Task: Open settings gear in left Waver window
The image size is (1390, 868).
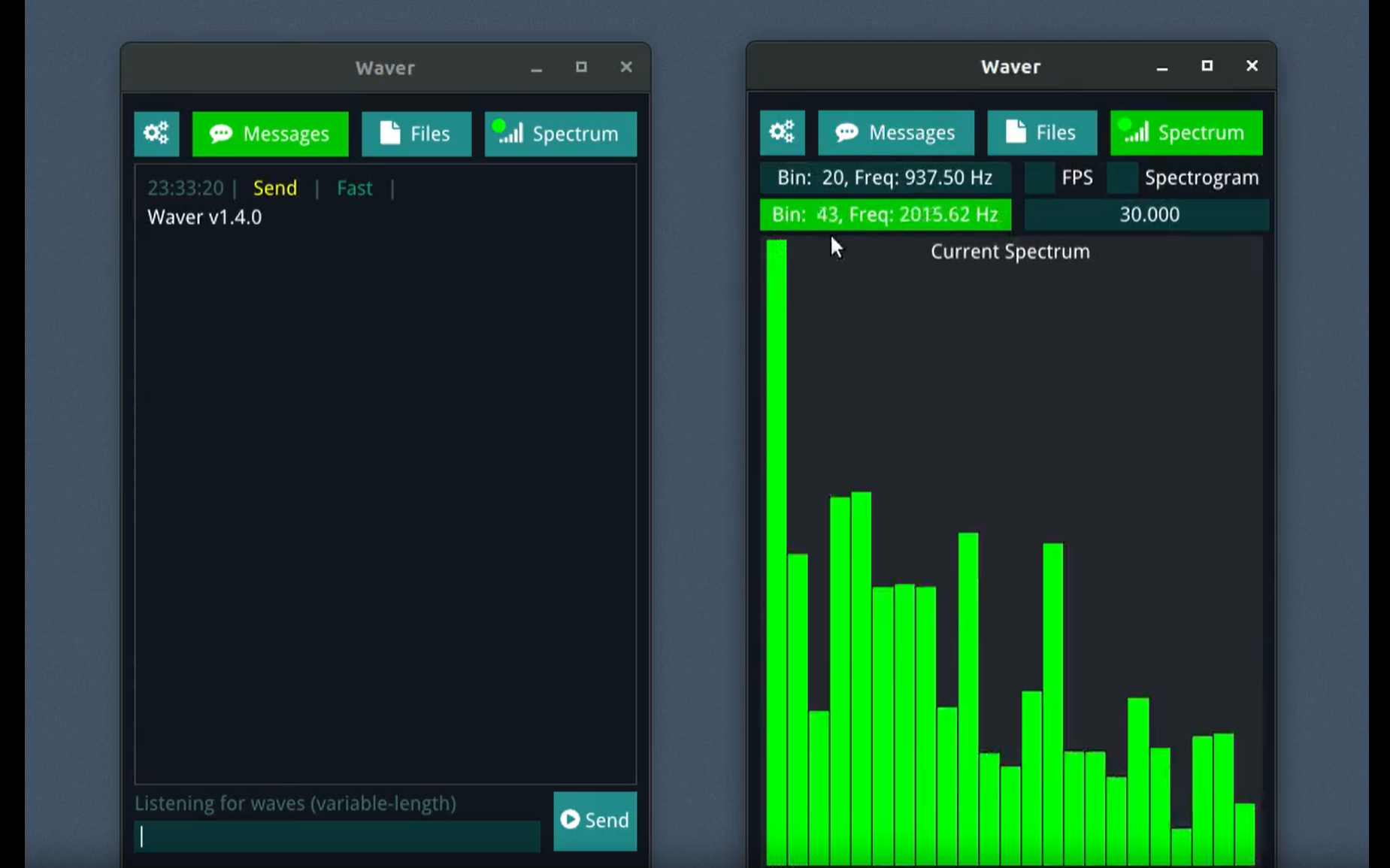Action: point(156,134)
